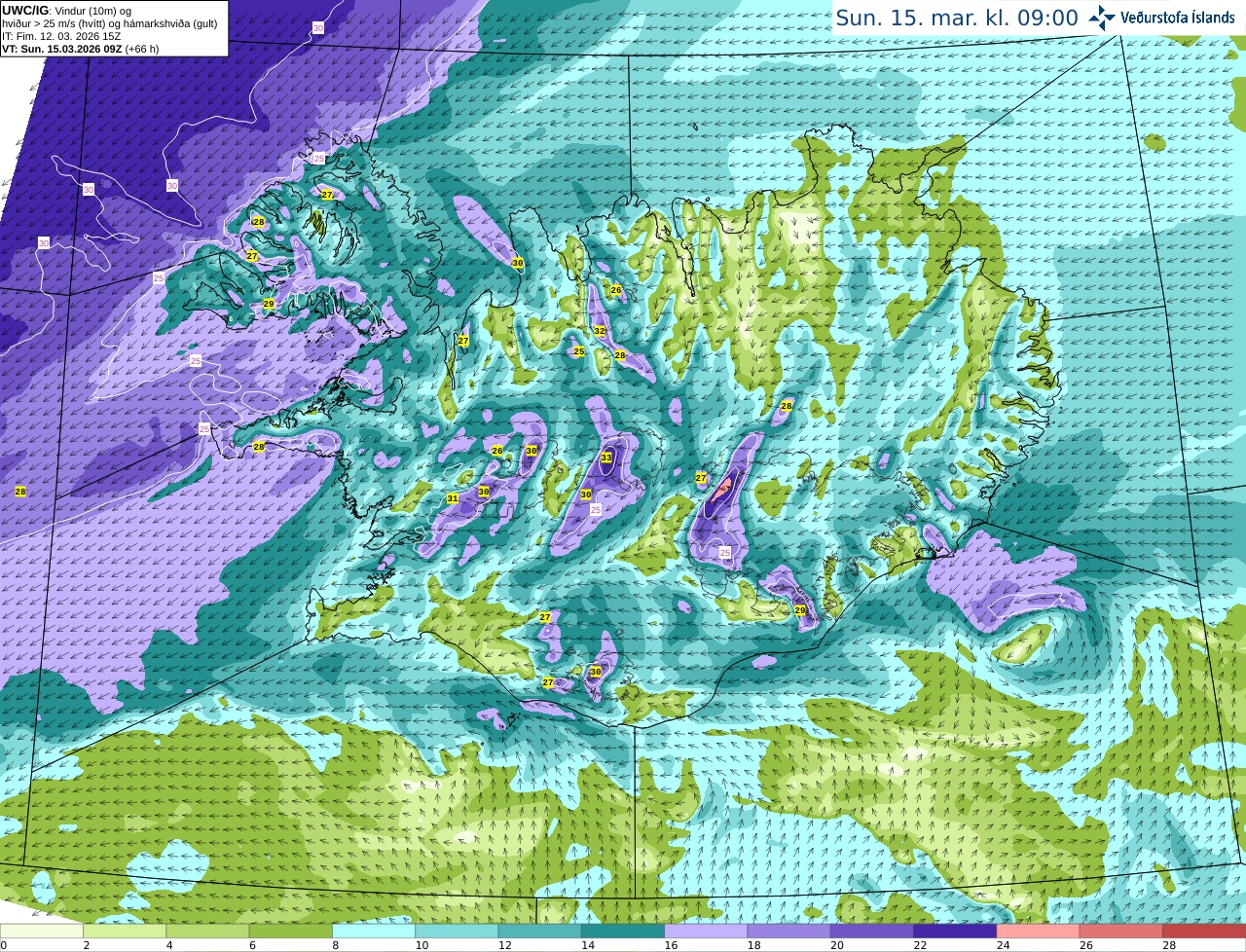1246x952 pixels.
Task: Click the VT: Sun. 15.03.2026 09Z (+66 h) line
Action: pyautogui.click(x=80, y=49)
